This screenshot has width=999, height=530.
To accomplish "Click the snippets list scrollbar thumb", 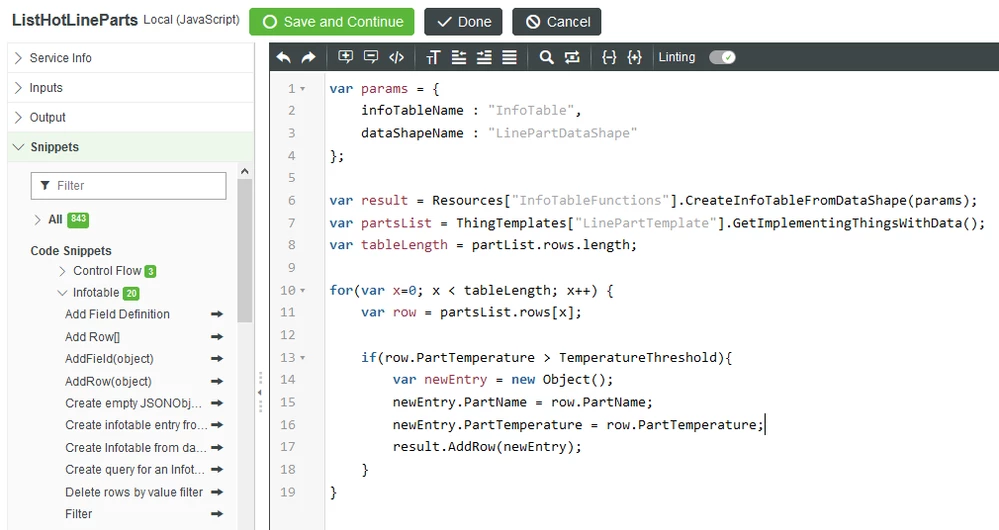I will [x=245, y=250].
